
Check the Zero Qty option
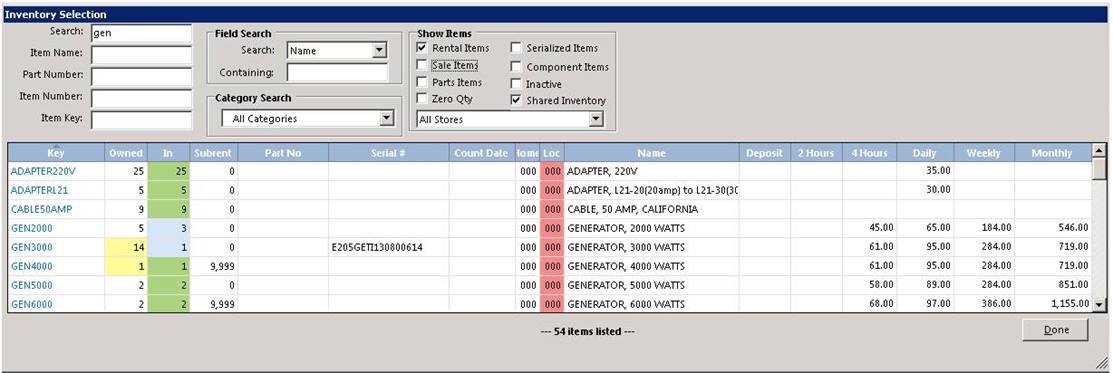[x=422, y=98]
